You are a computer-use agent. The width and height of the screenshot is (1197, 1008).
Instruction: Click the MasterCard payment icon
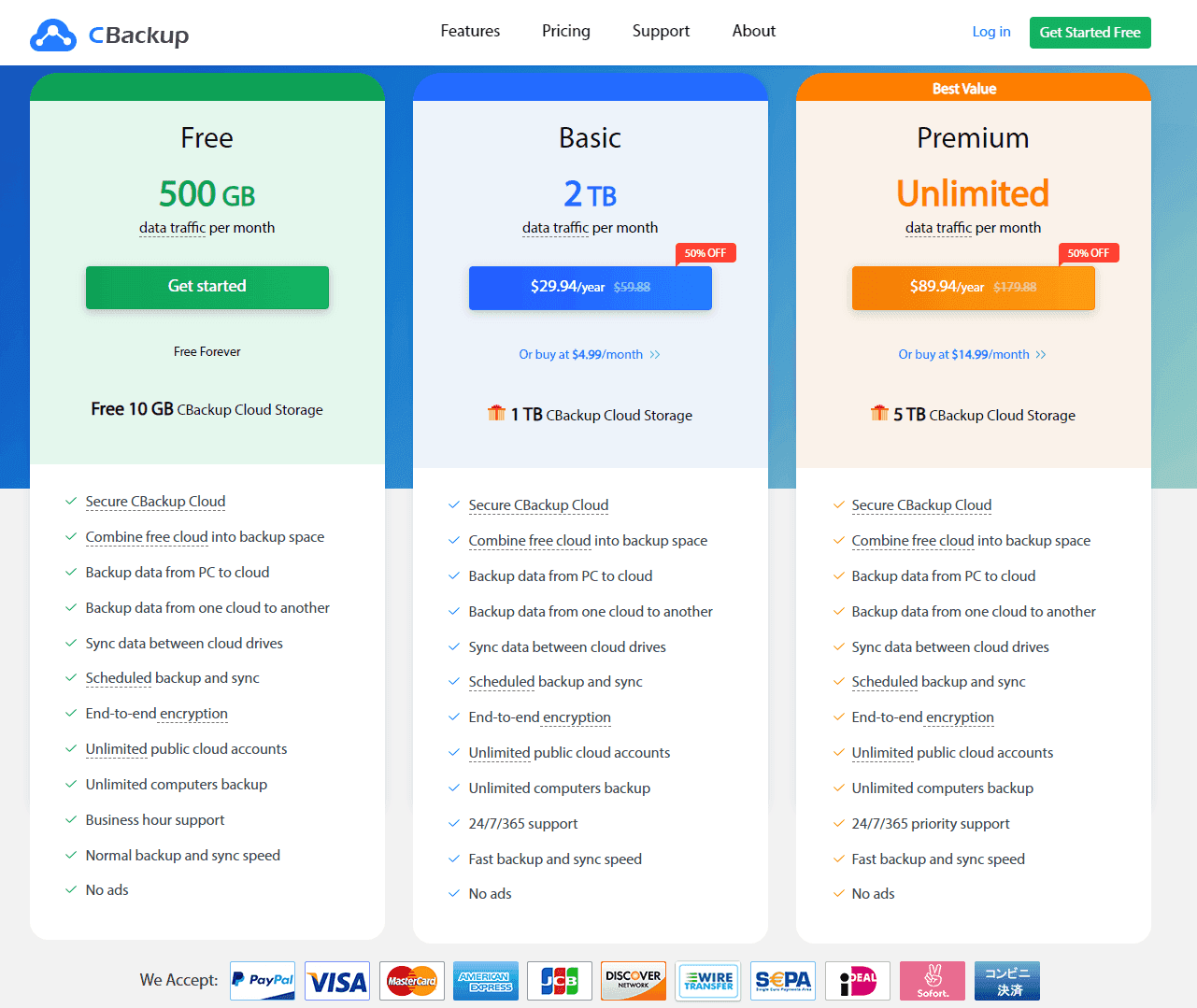411,981
